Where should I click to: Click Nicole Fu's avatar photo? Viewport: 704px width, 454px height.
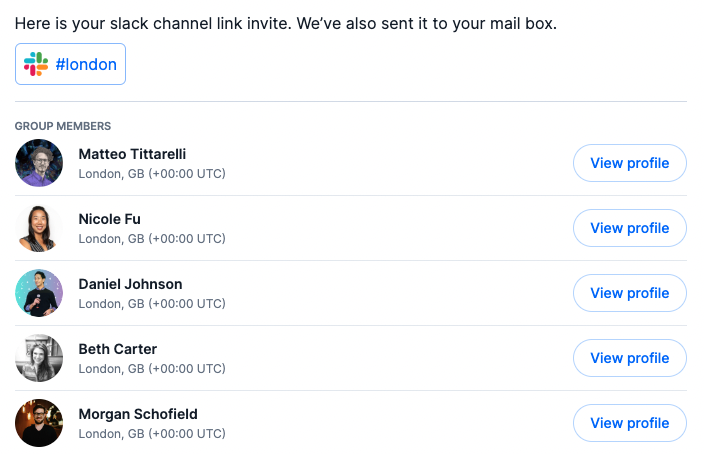click(39, 228)
